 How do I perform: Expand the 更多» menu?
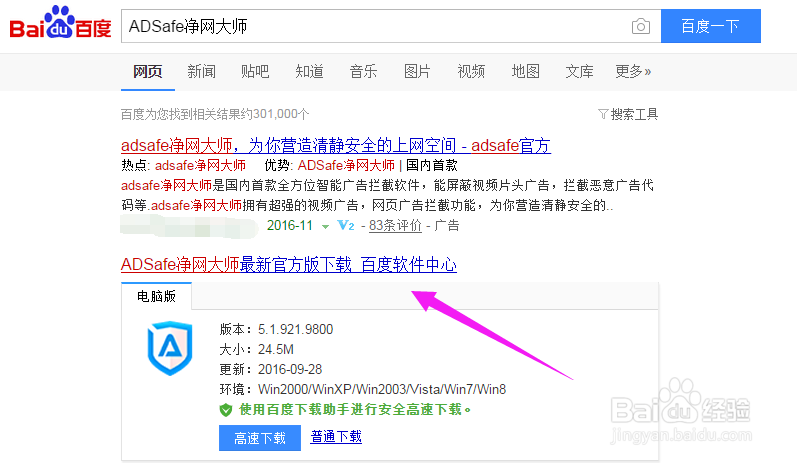tap(633, 71)
